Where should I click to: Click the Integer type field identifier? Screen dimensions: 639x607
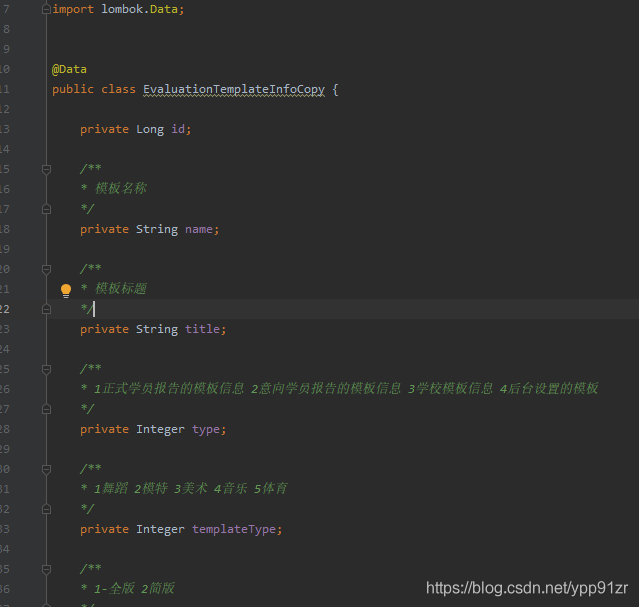pos(208,429)
